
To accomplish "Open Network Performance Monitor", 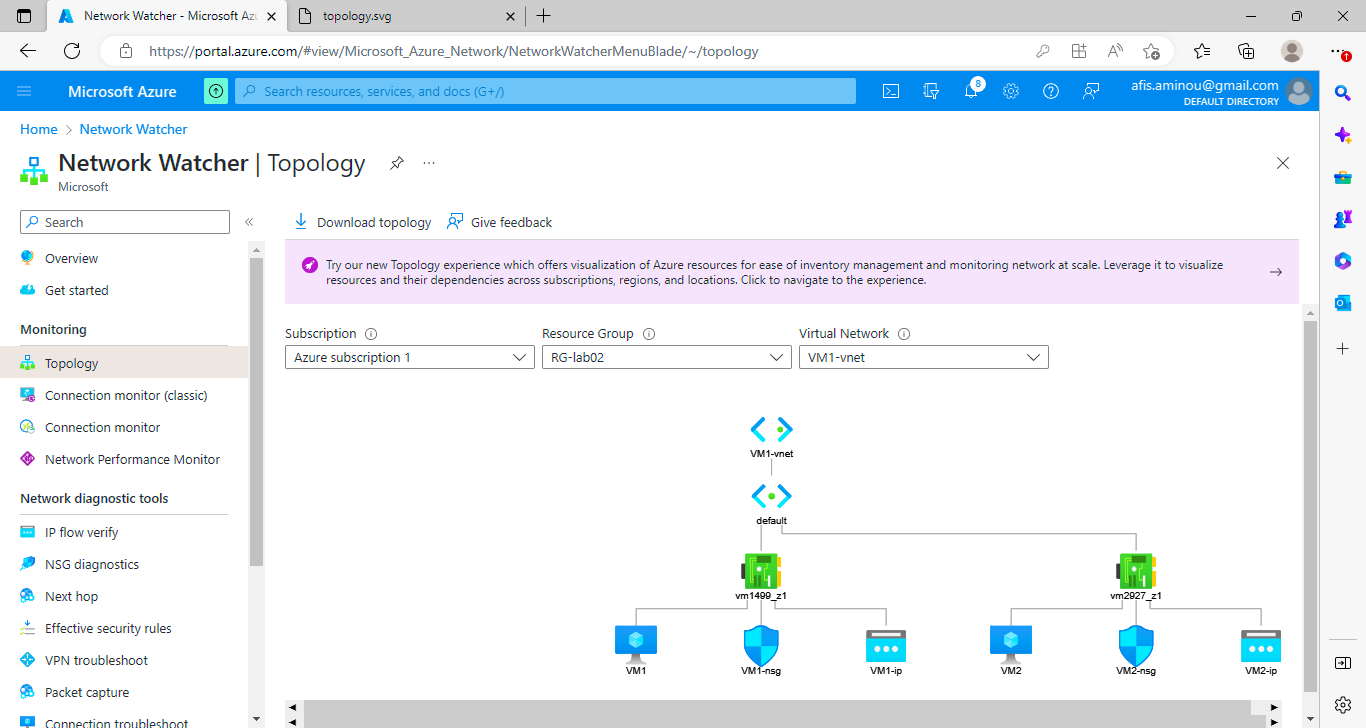I will tap(132, 459).
